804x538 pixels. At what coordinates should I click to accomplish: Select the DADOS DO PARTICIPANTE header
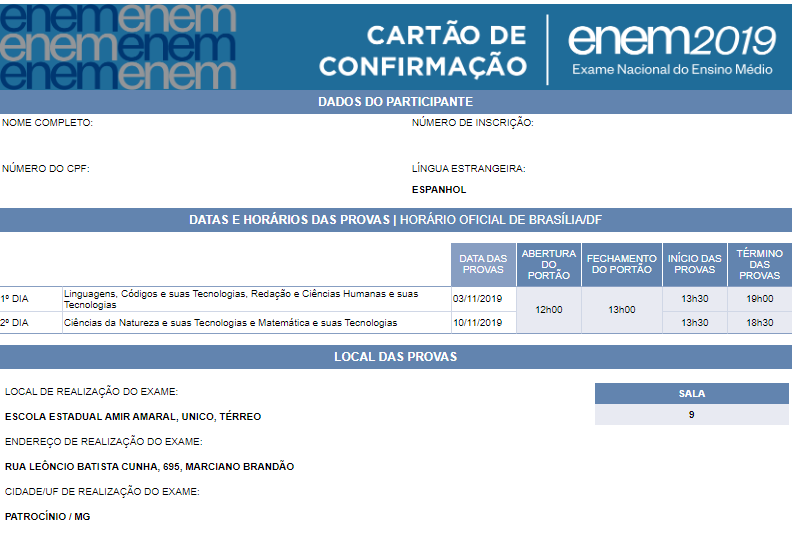point(395,102)
